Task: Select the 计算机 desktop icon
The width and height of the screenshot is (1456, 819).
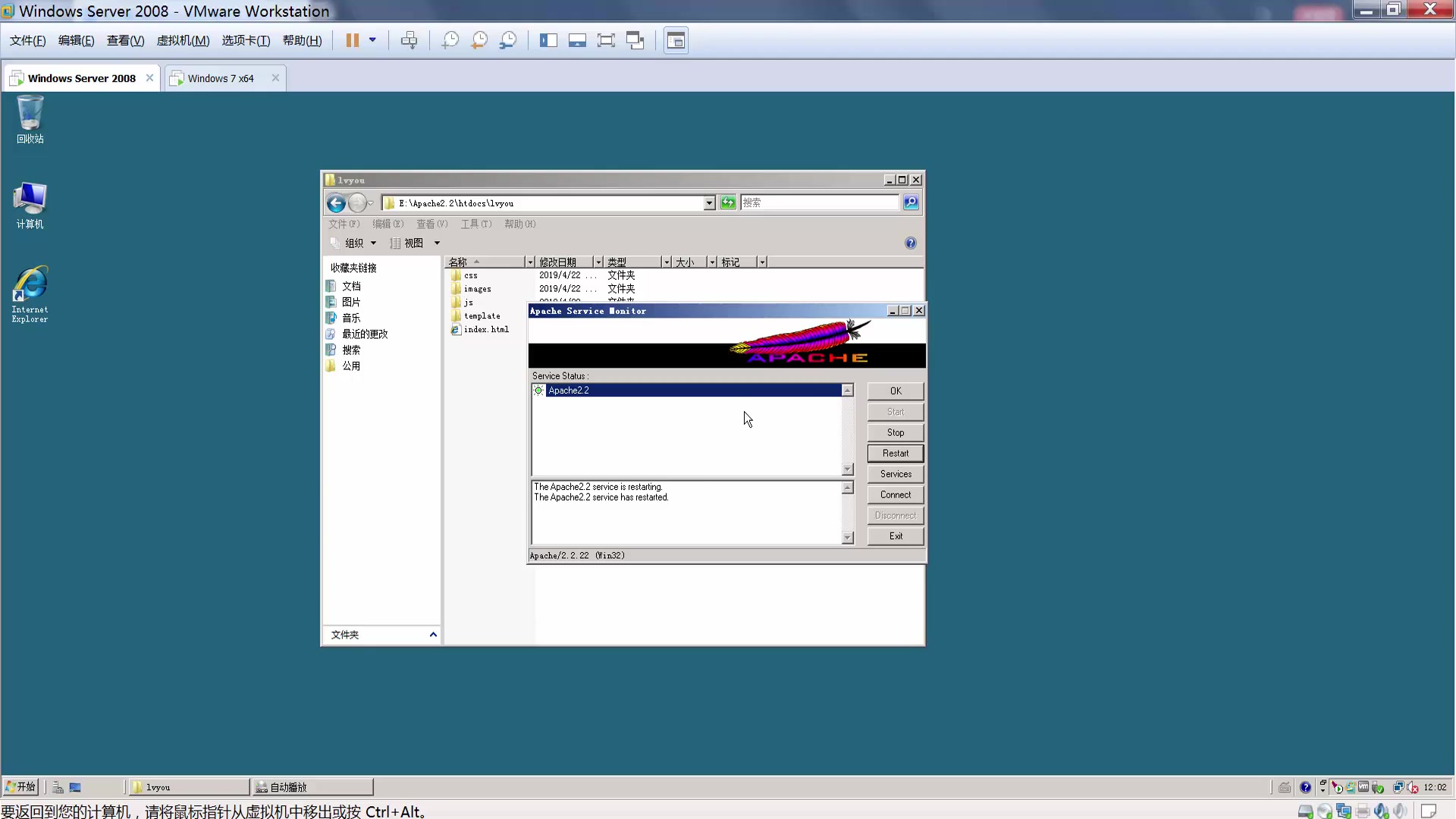Action: (x=30, y=206)
